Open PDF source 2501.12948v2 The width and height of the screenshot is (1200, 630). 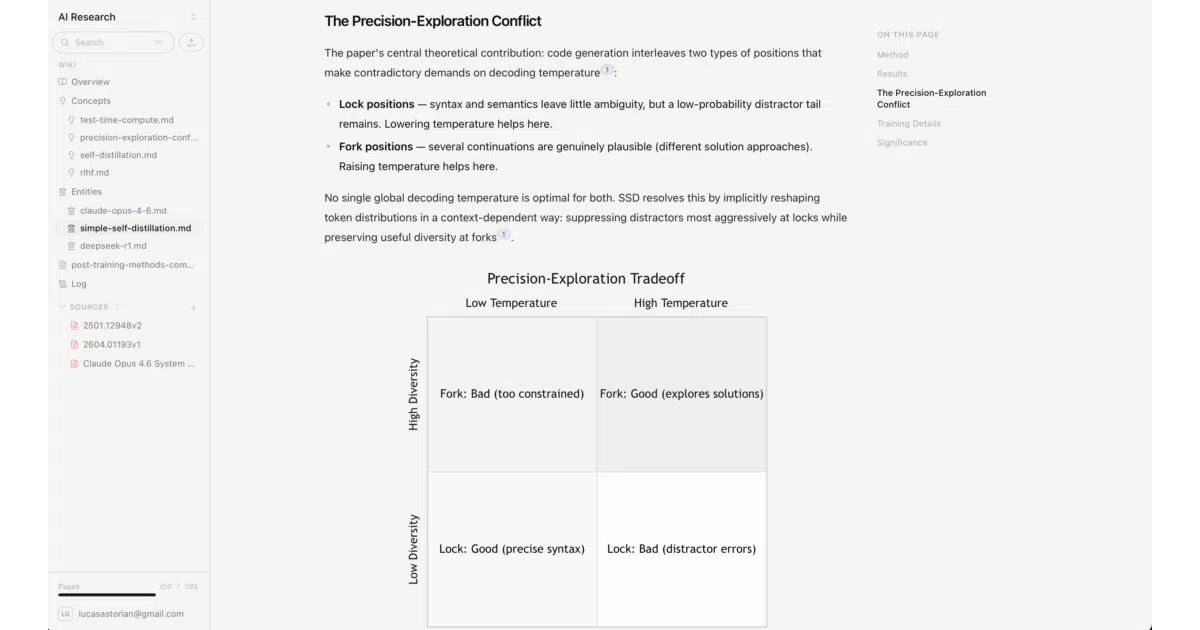[112, 326]
